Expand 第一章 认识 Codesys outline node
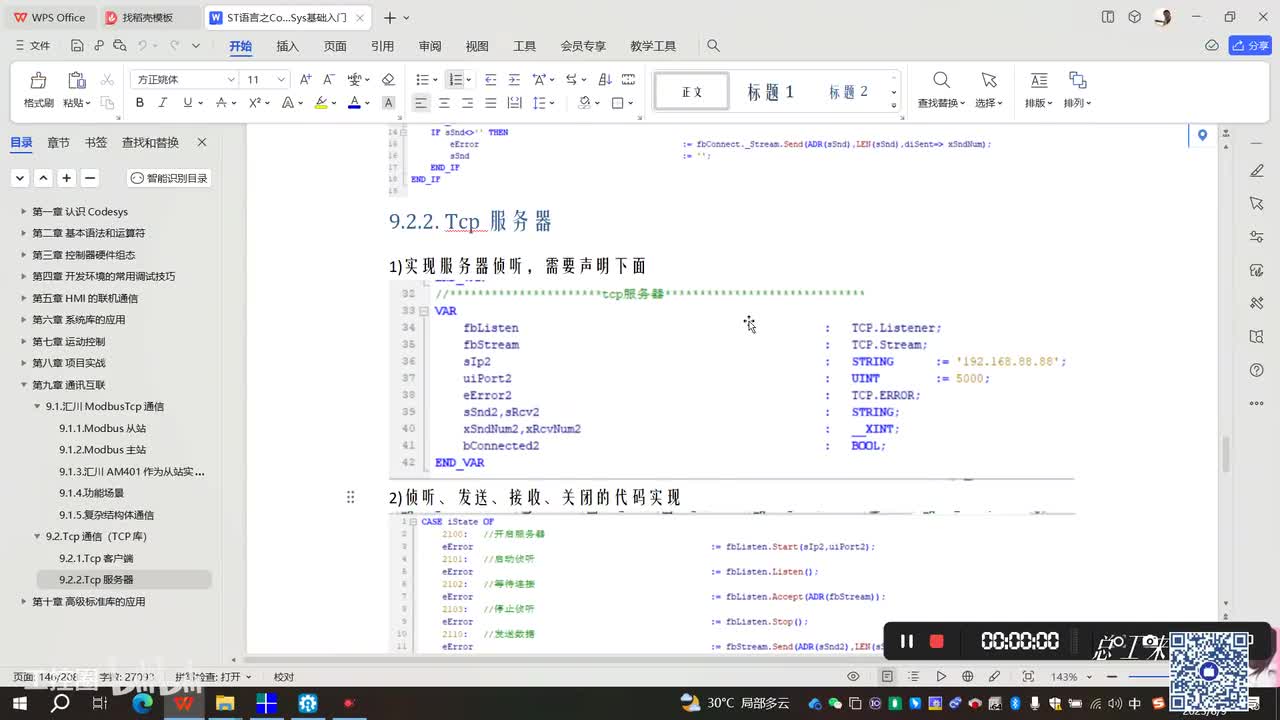 pyautogui.click(x=24, y=212)
